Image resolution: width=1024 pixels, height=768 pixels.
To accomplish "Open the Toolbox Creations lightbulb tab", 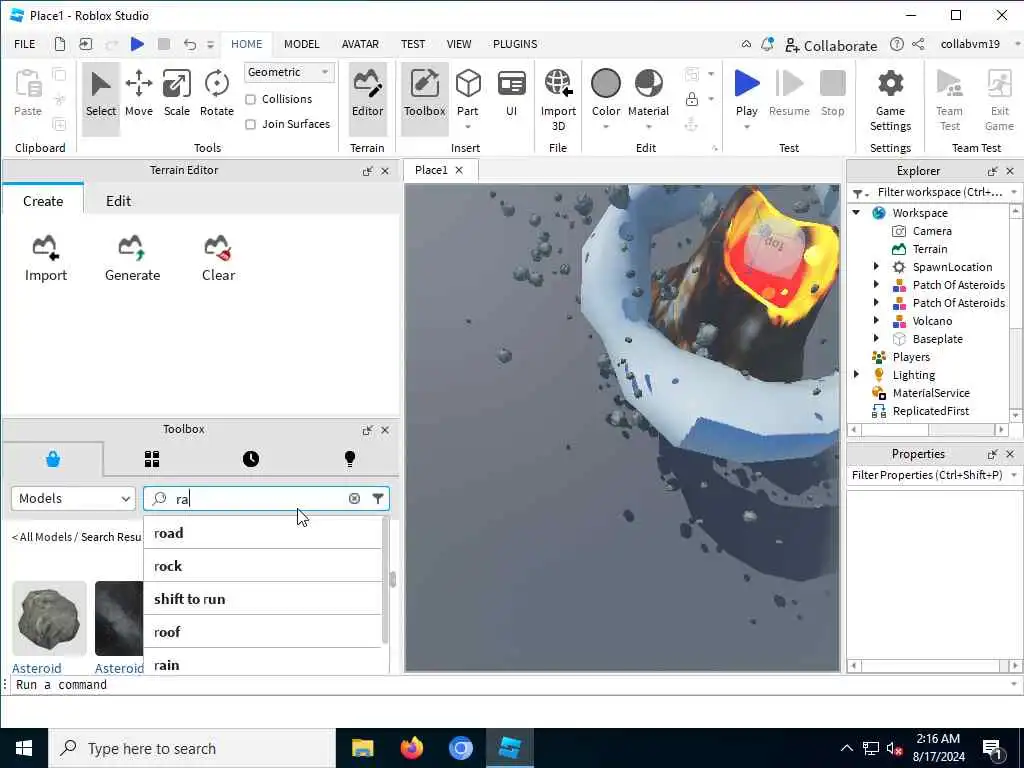I will [x=349, y=459].
